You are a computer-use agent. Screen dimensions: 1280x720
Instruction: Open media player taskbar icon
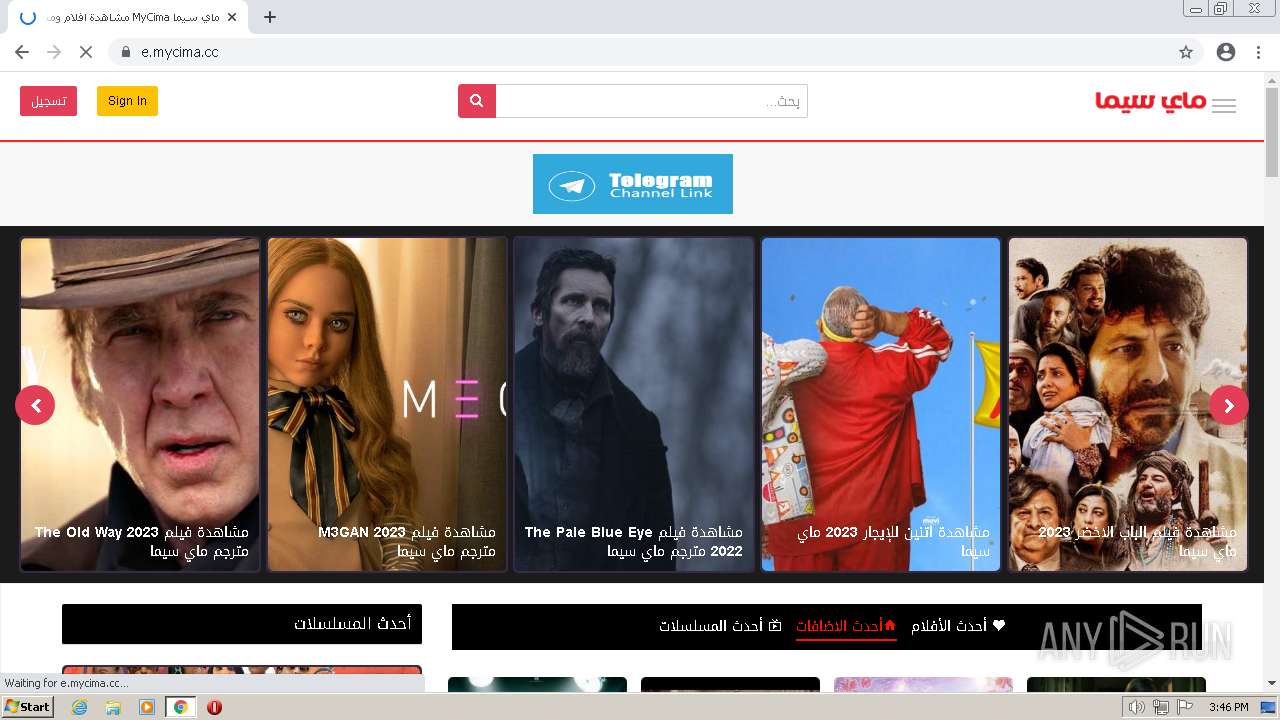click(x=147, y=707)
